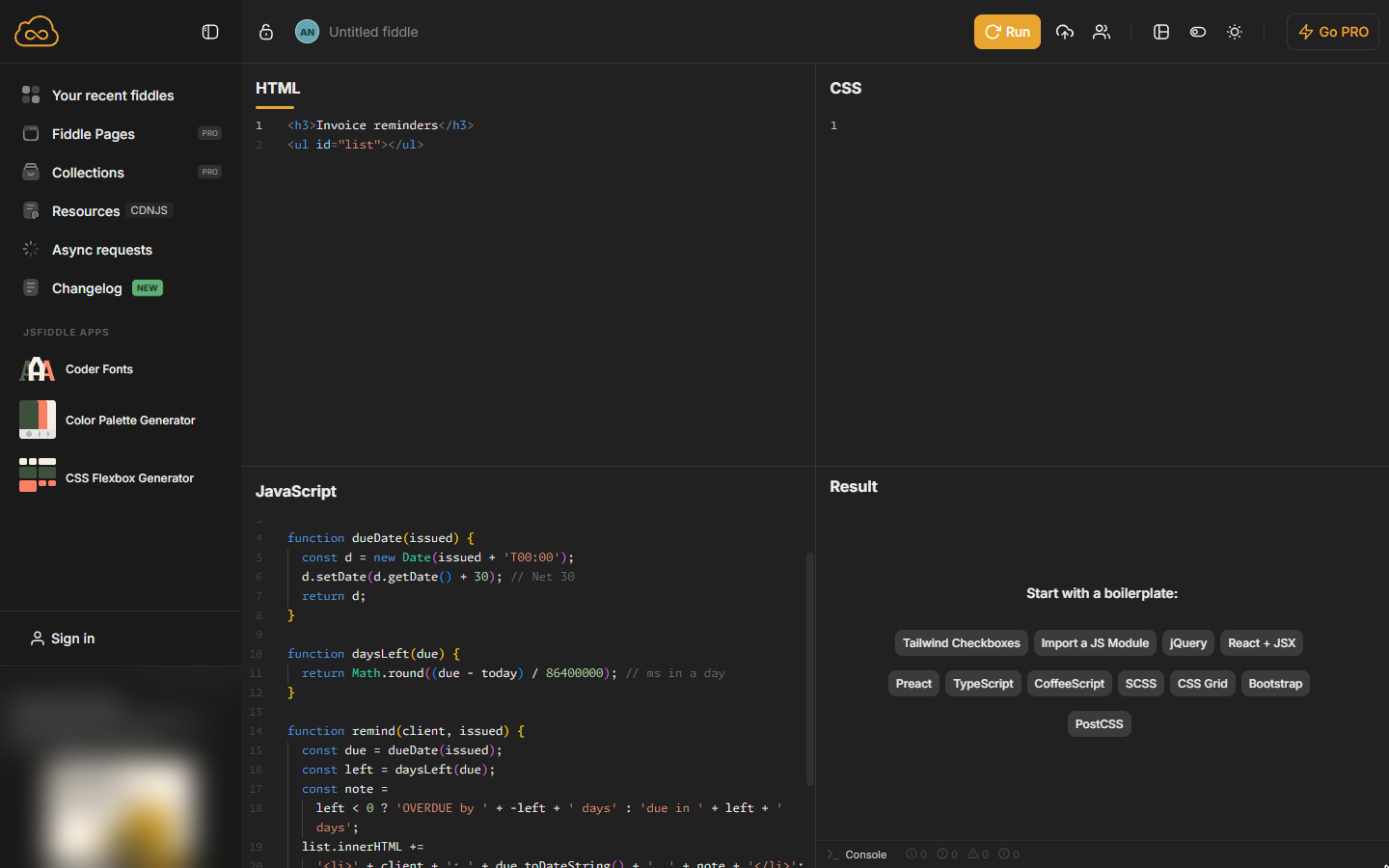Viewport: 1389px width, 868px height.
Task: Open the Changelog
Action: (x=87, y=288)
